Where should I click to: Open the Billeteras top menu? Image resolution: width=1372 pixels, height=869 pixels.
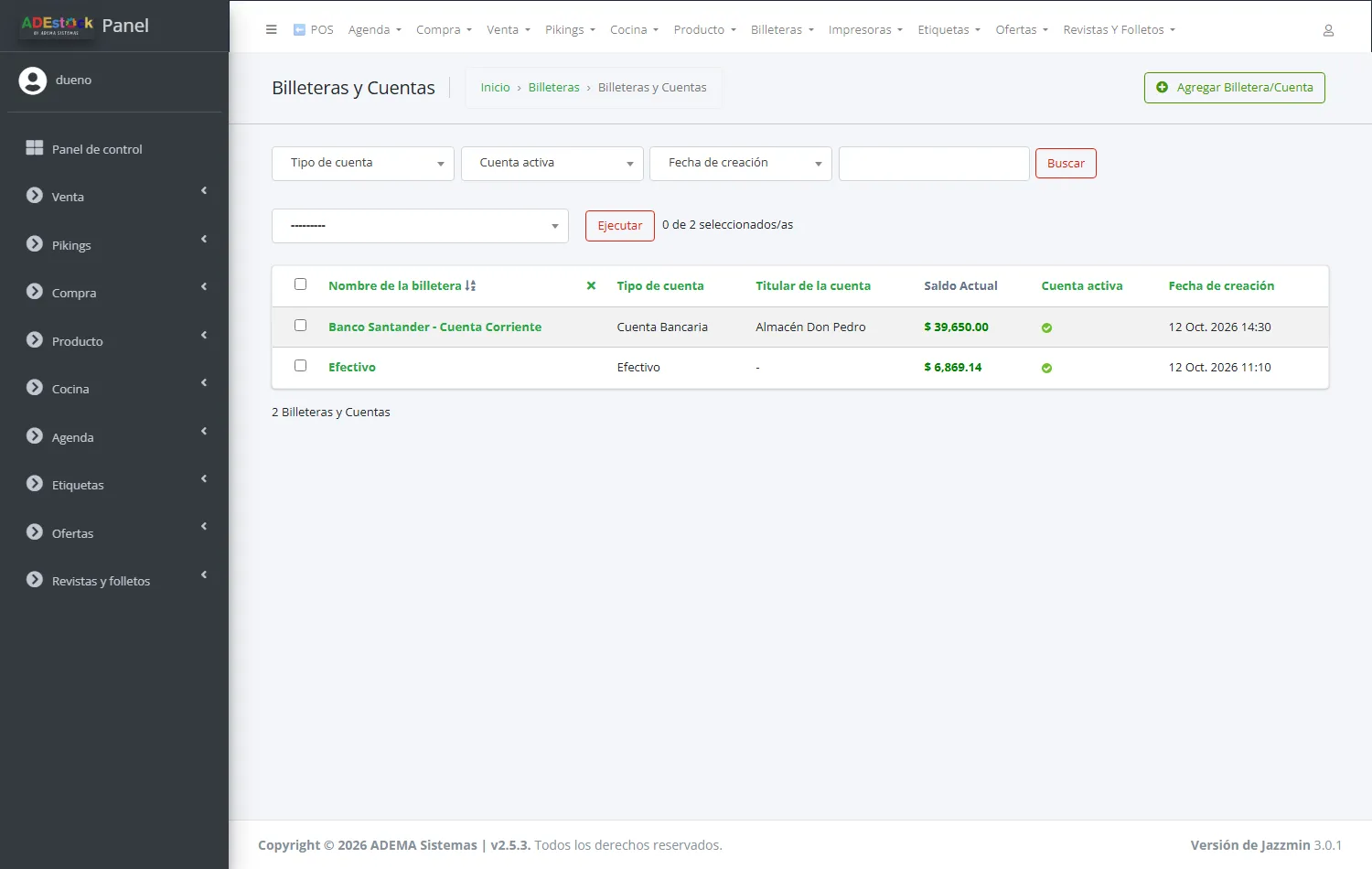point(782,30)
